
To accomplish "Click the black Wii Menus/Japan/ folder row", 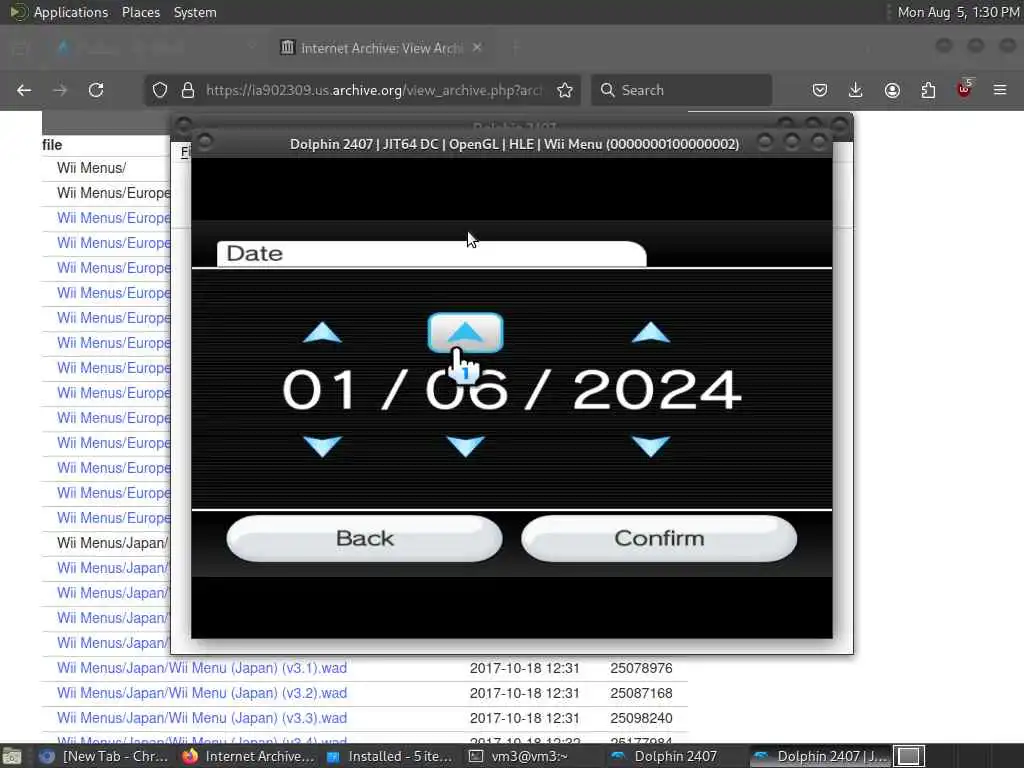I will point(112,543).
